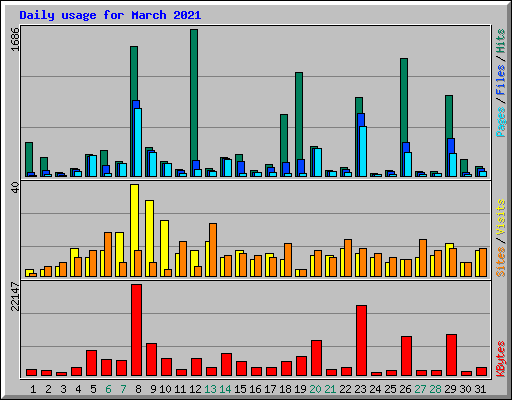The height and width of the screenshot is (400, 512).
Task: Click the blue 'Files' legend label
Action: coord(501,79)
